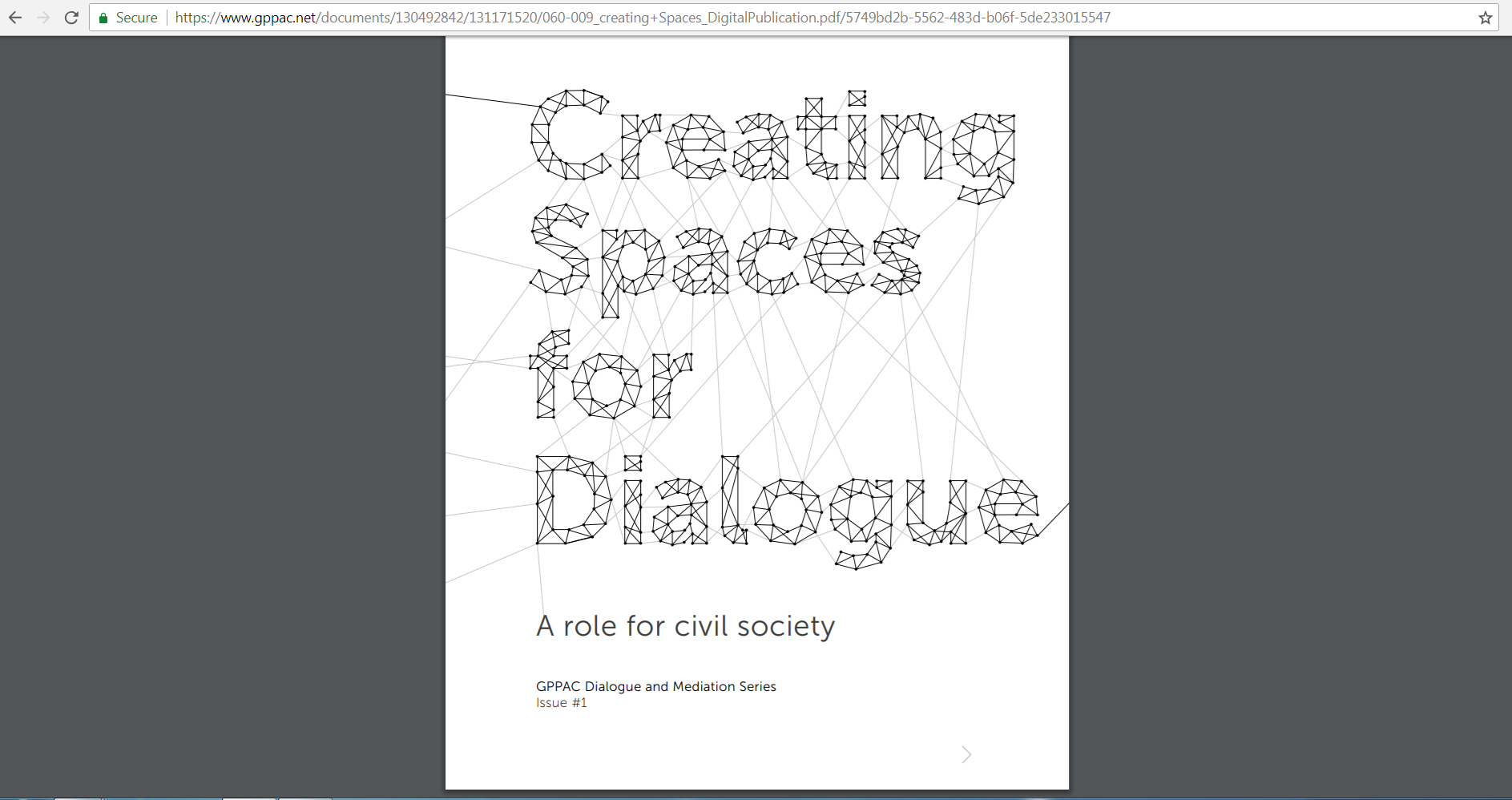The height and width of the screenshot is (800, 1512).
Task: Click the text "GPPAC Dialogue and Mediation Series"
Action: click(x=656, y=686)
